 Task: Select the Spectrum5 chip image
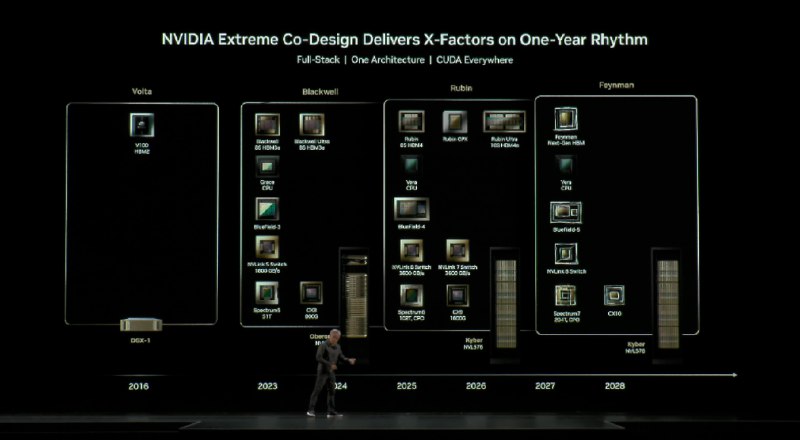(267, 293)
